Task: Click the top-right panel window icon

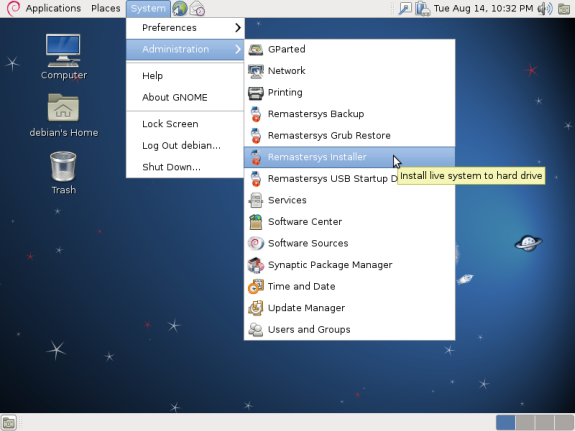Action: (x=564, y=8)
